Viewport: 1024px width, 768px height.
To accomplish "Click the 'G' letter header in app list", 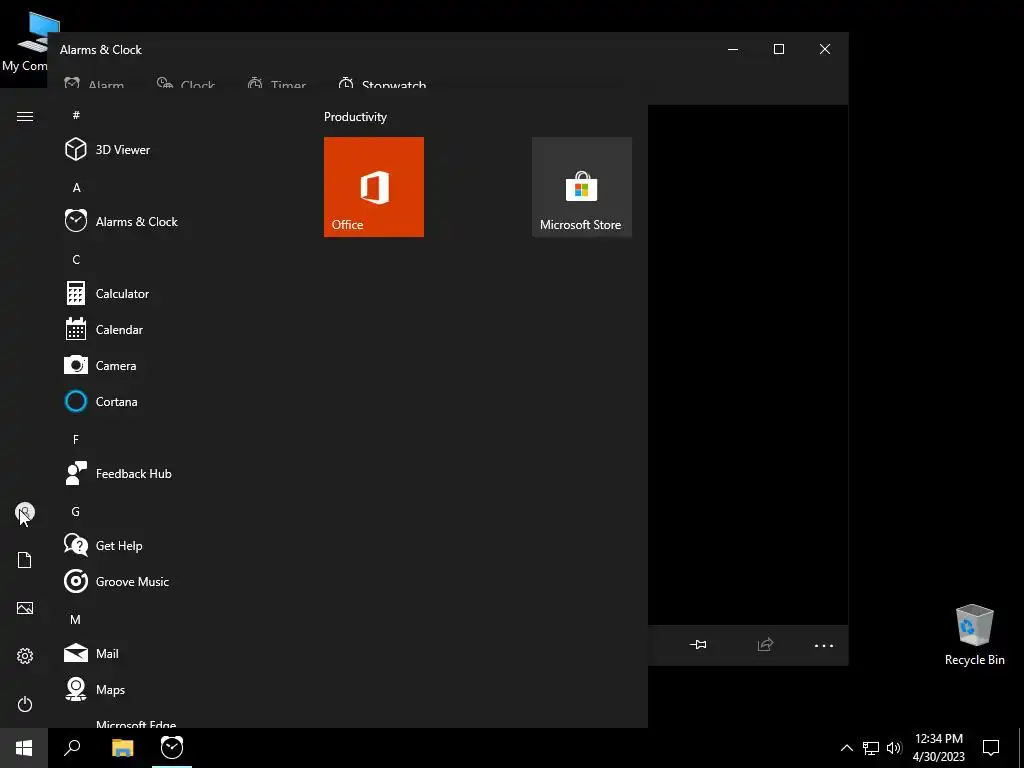I will (x=76, y=511).
